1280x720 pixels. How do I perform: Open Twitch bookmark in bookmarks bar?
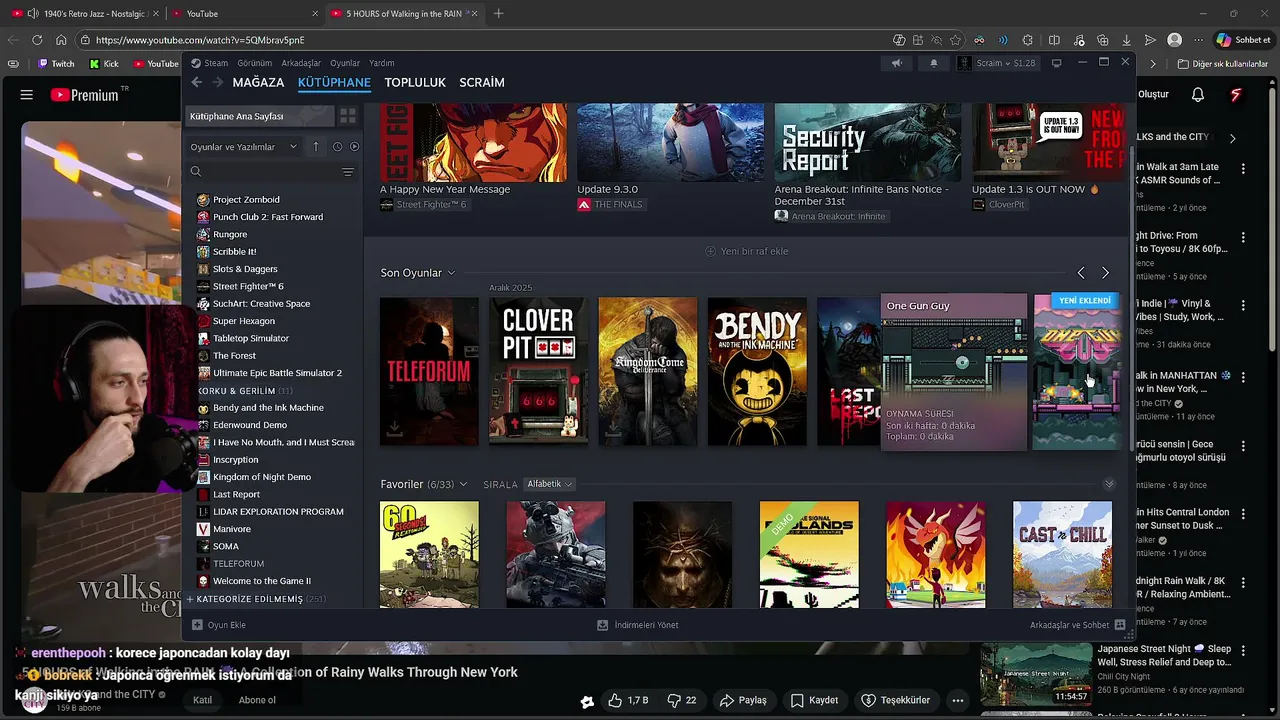click(x=56, y=63)
